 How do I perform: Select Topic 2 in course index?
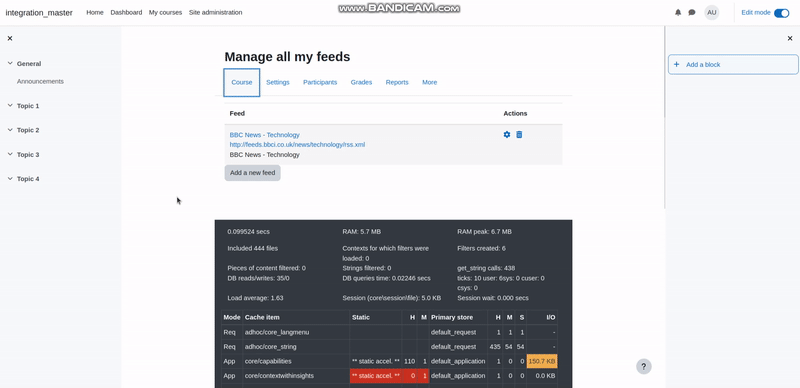(28, 130)
